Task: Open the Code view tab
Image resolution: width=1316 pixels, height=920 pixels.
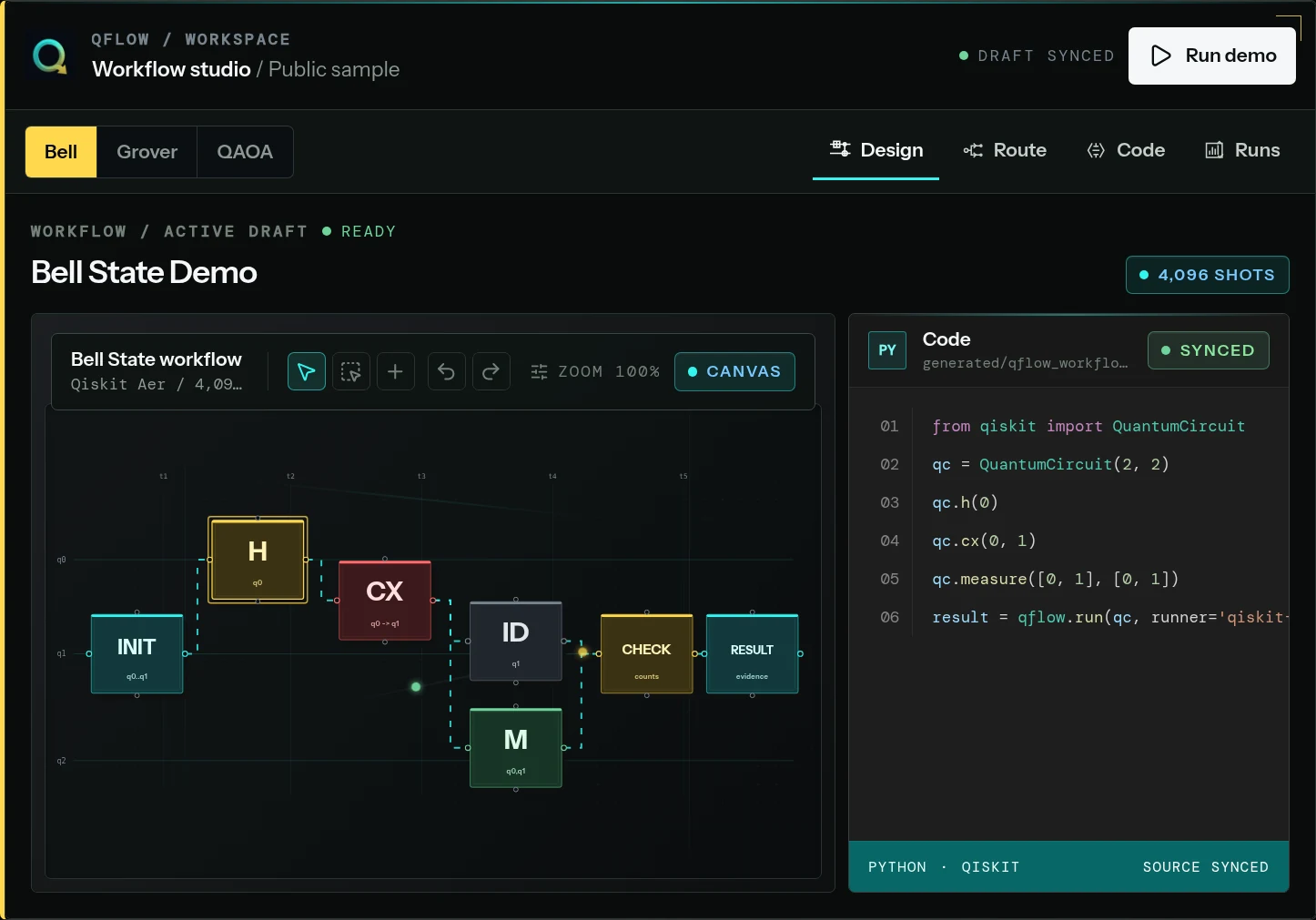Action: point(1126,150)
